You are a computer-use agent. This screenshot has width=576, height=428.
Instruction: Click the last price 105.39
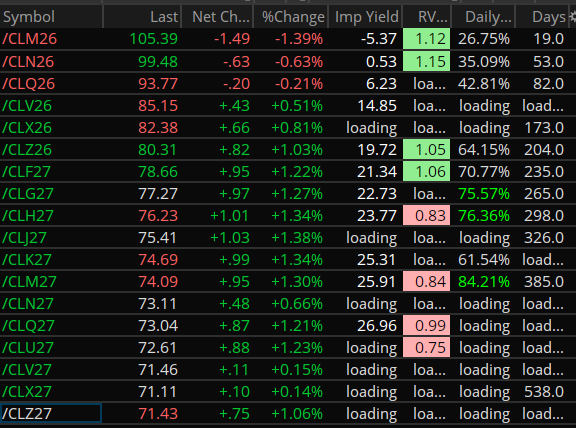[154, 39]
